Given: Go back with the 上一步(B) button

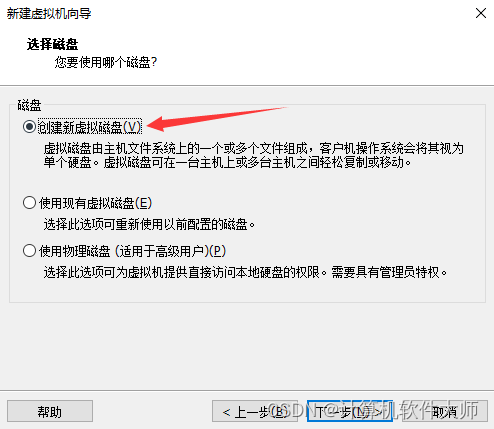Looking at the screenshot, I should (255, 411).
